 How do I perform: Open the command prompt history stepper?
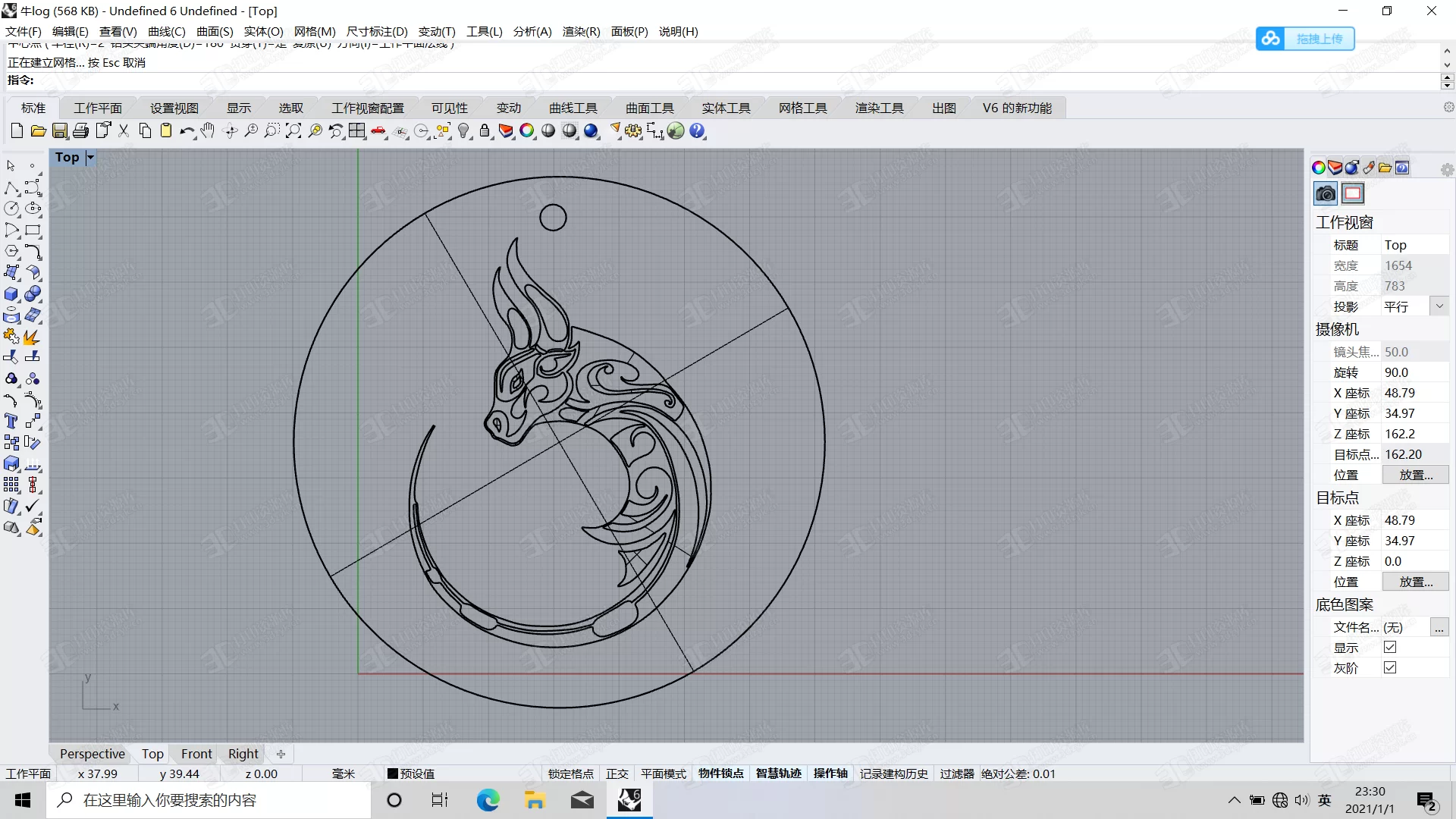coord(1447,80)
